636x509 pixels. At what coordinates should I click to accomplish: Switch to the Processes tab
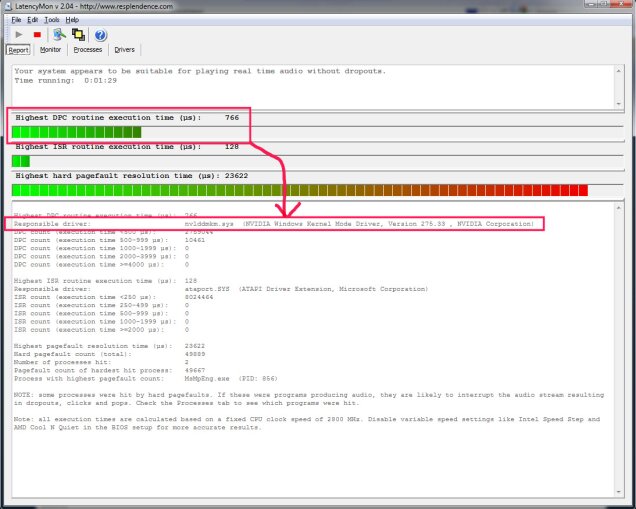pos(88,49)
